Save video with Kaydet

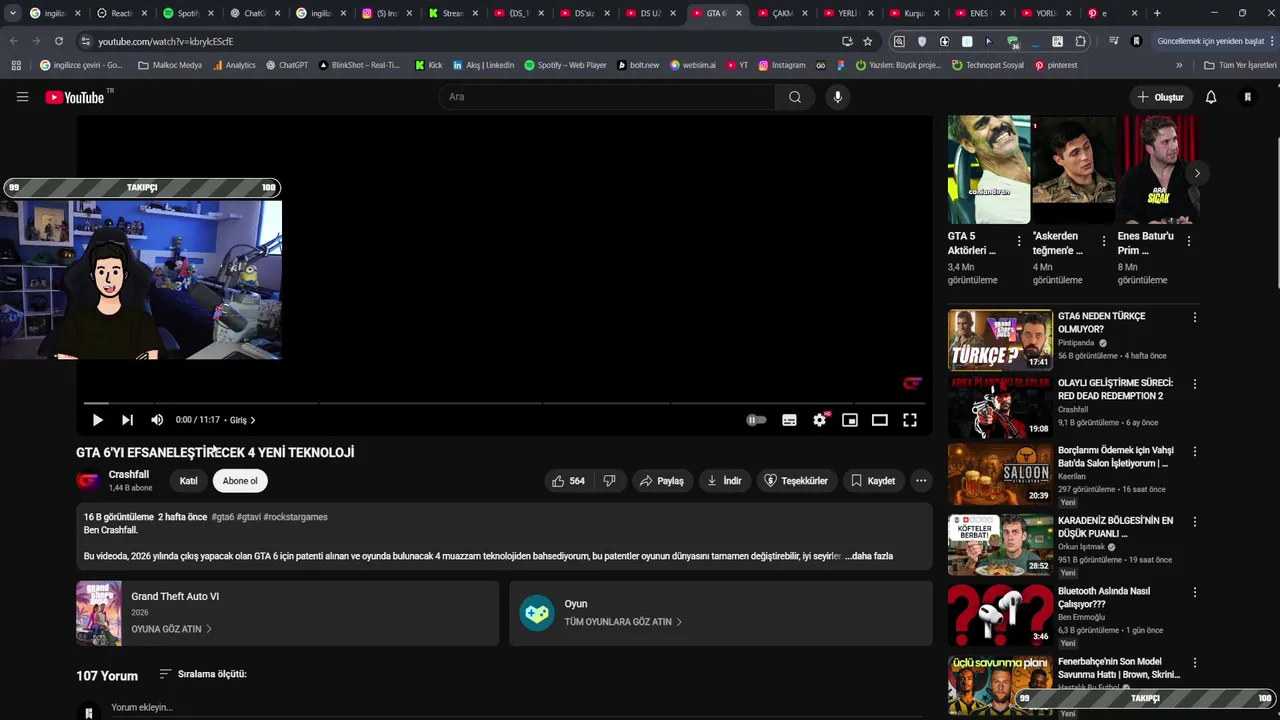pos(873,481)
